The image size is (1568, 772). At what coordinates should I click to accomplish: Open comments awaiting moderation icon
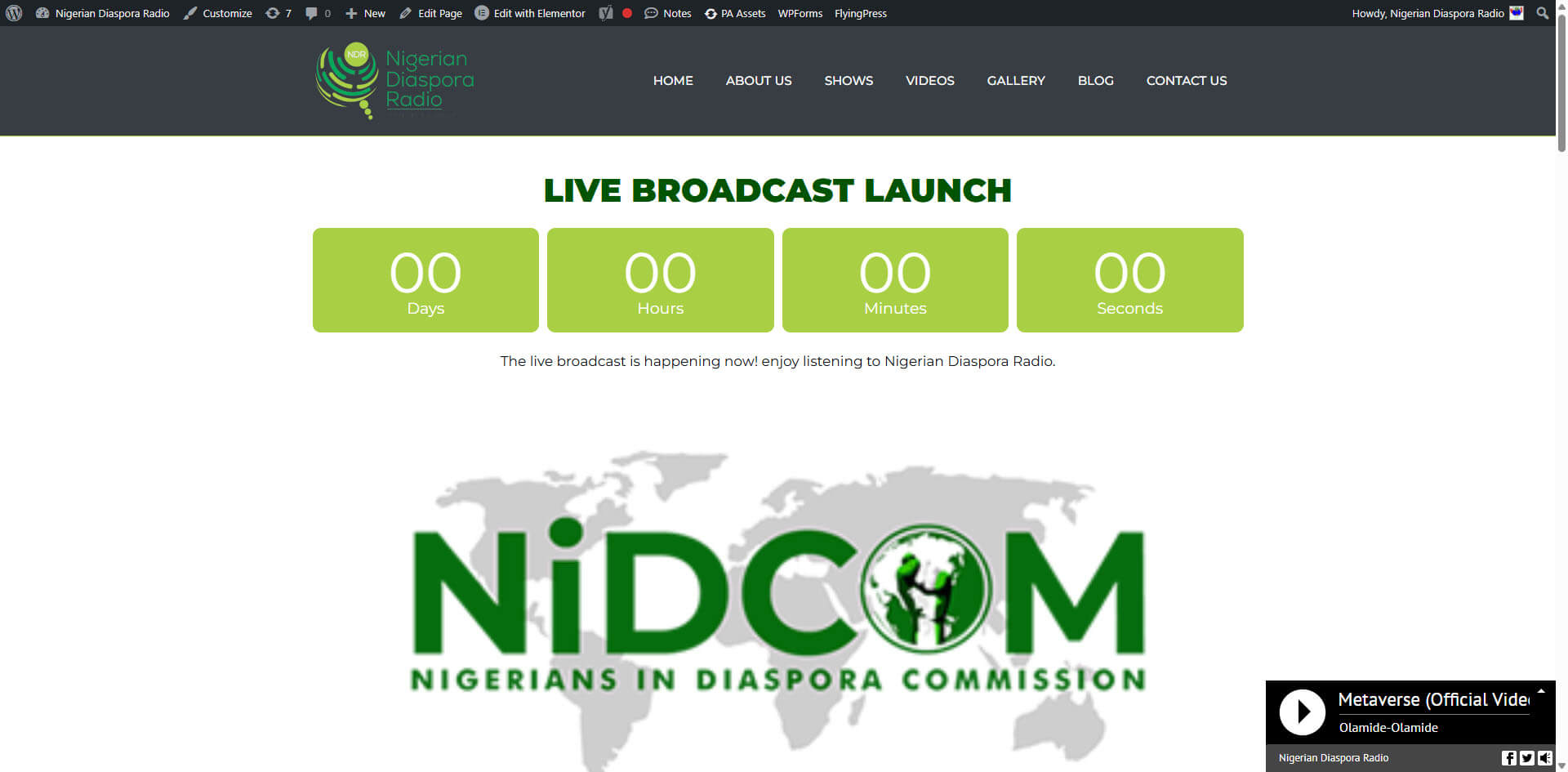pos(318,13)
